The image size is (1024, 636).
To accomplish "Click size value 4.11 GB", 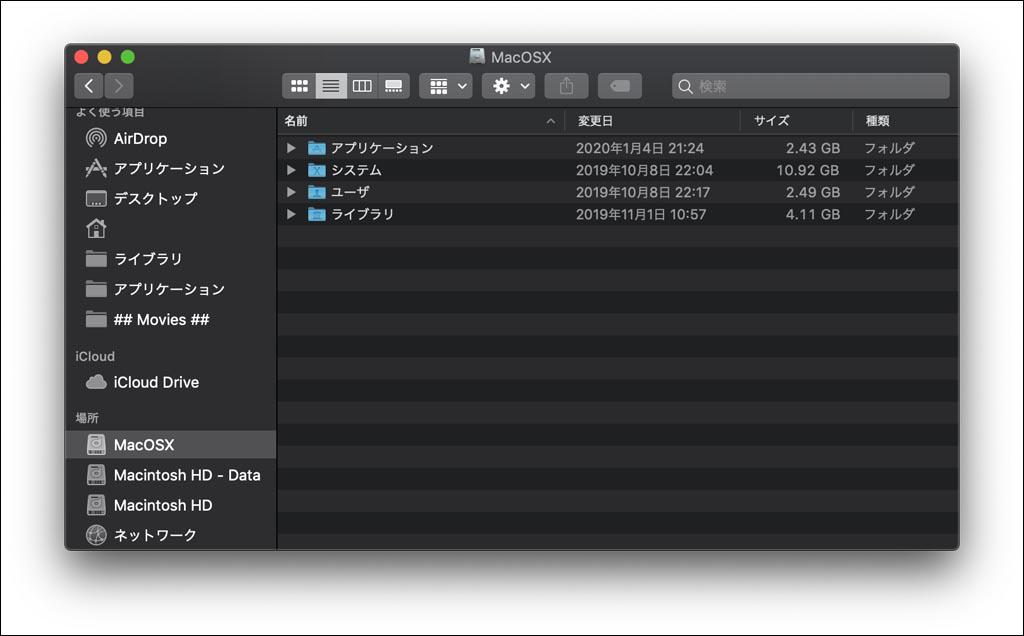I will point(812,214).
